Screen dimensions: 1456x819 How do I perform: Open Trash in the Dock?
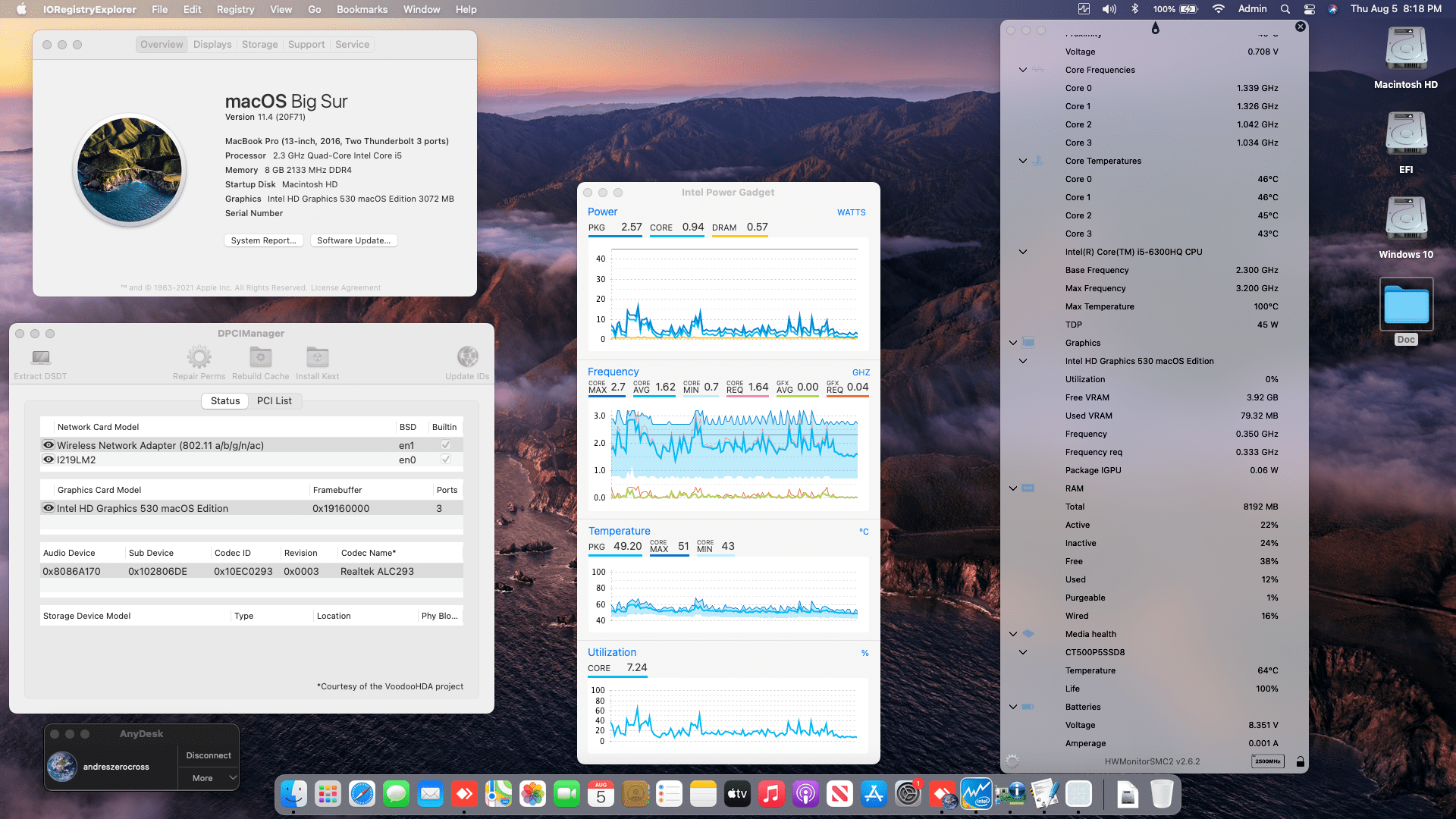pyautogui.click(x=1162, y=794)
